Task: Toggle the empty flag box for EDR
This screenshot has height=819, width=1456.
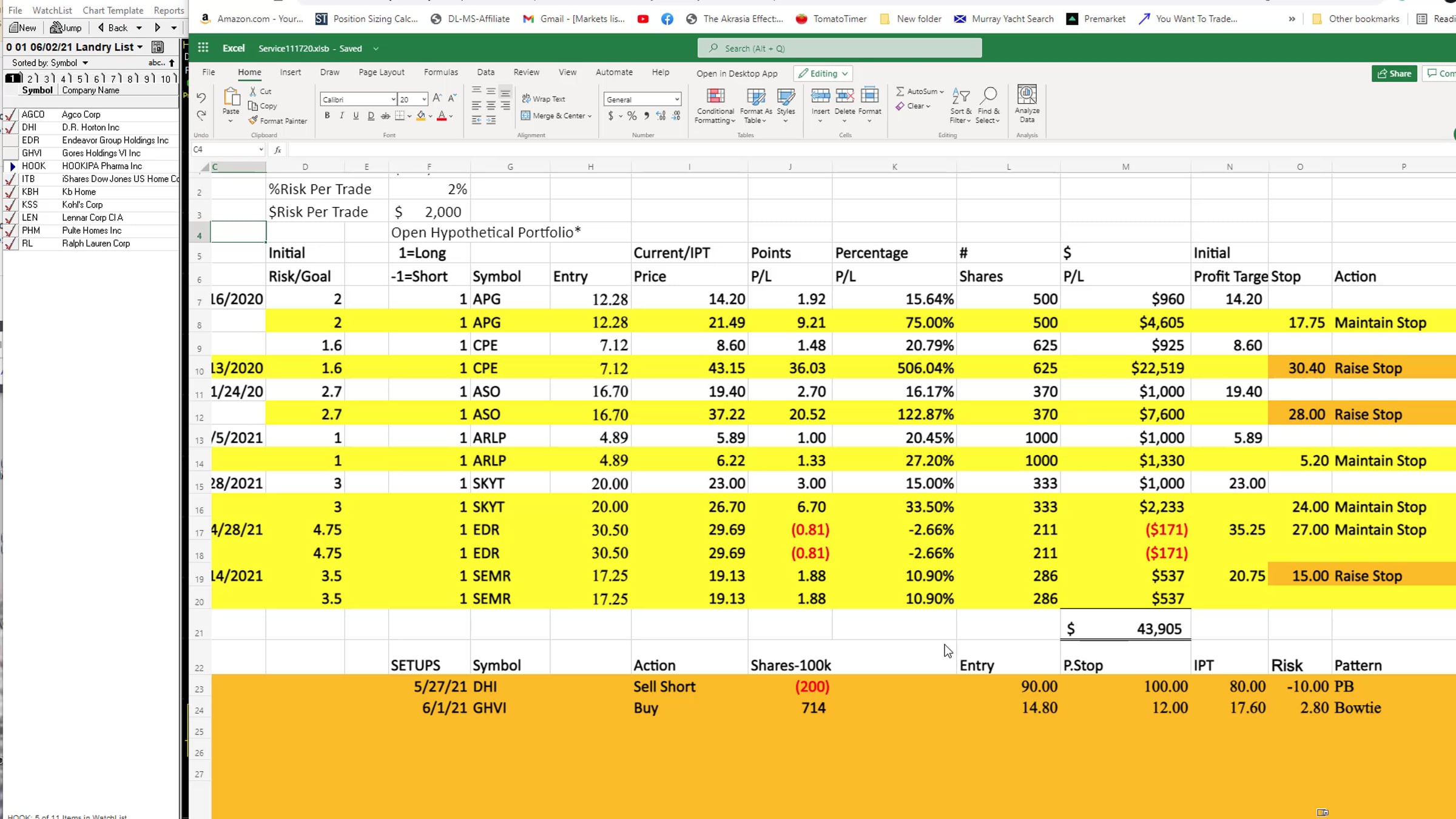Action: click(10, 140)
